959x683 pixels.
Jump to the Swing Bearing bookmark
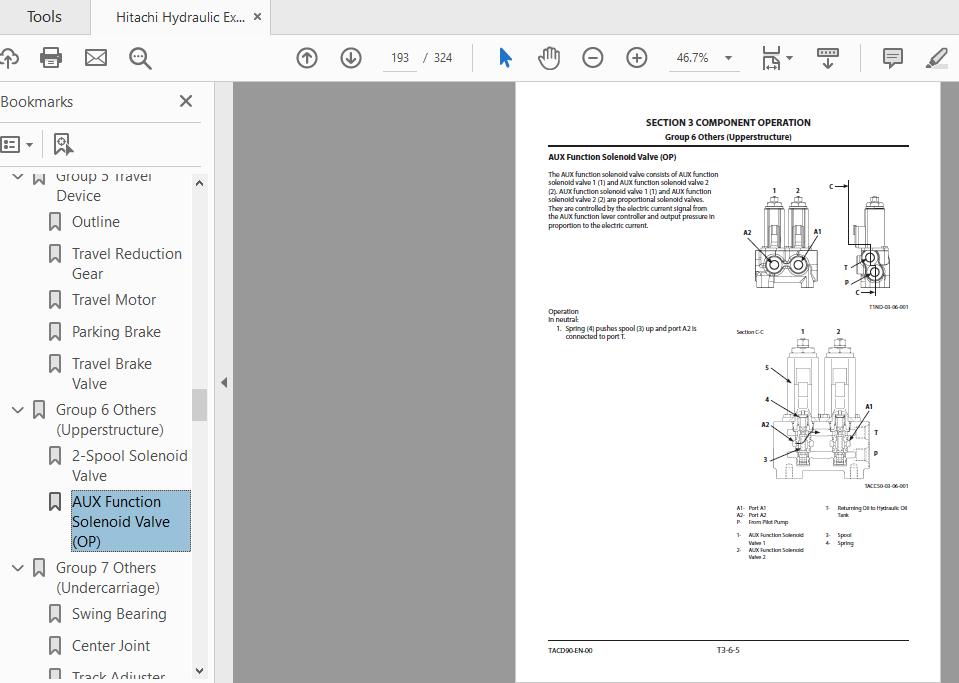119,614
